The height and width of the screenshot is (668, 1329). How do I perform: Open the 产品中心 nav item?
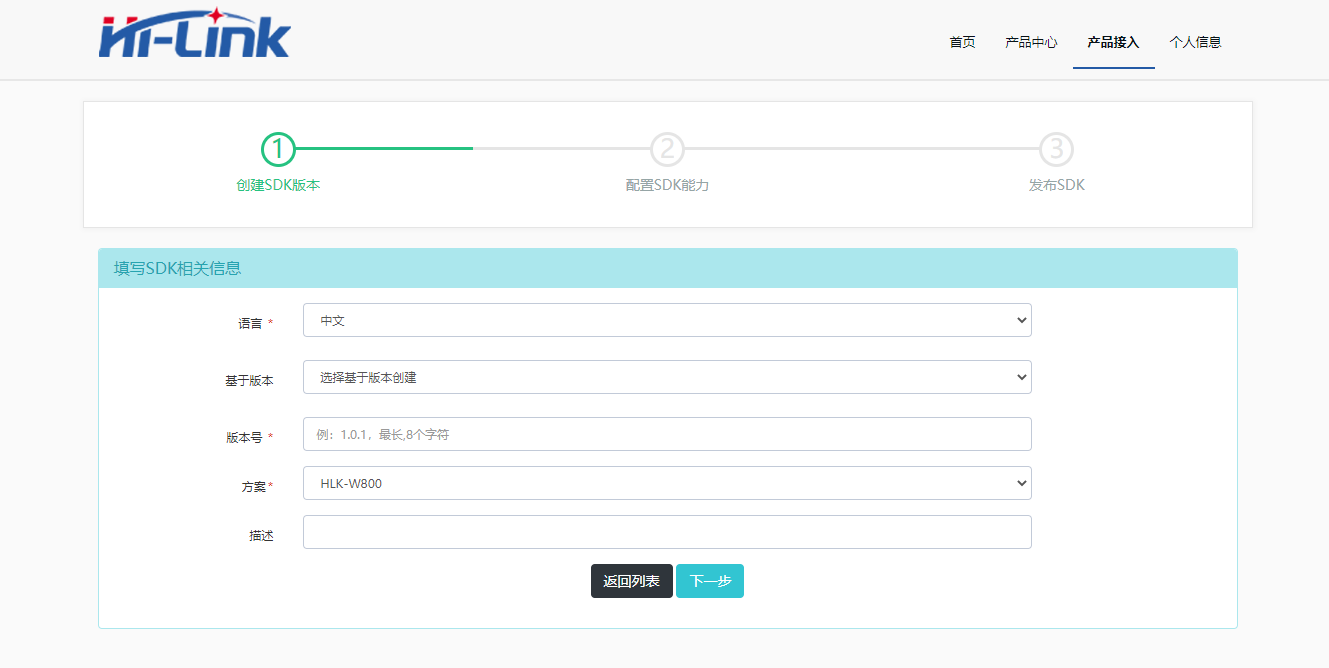(x=1031, y=42)
